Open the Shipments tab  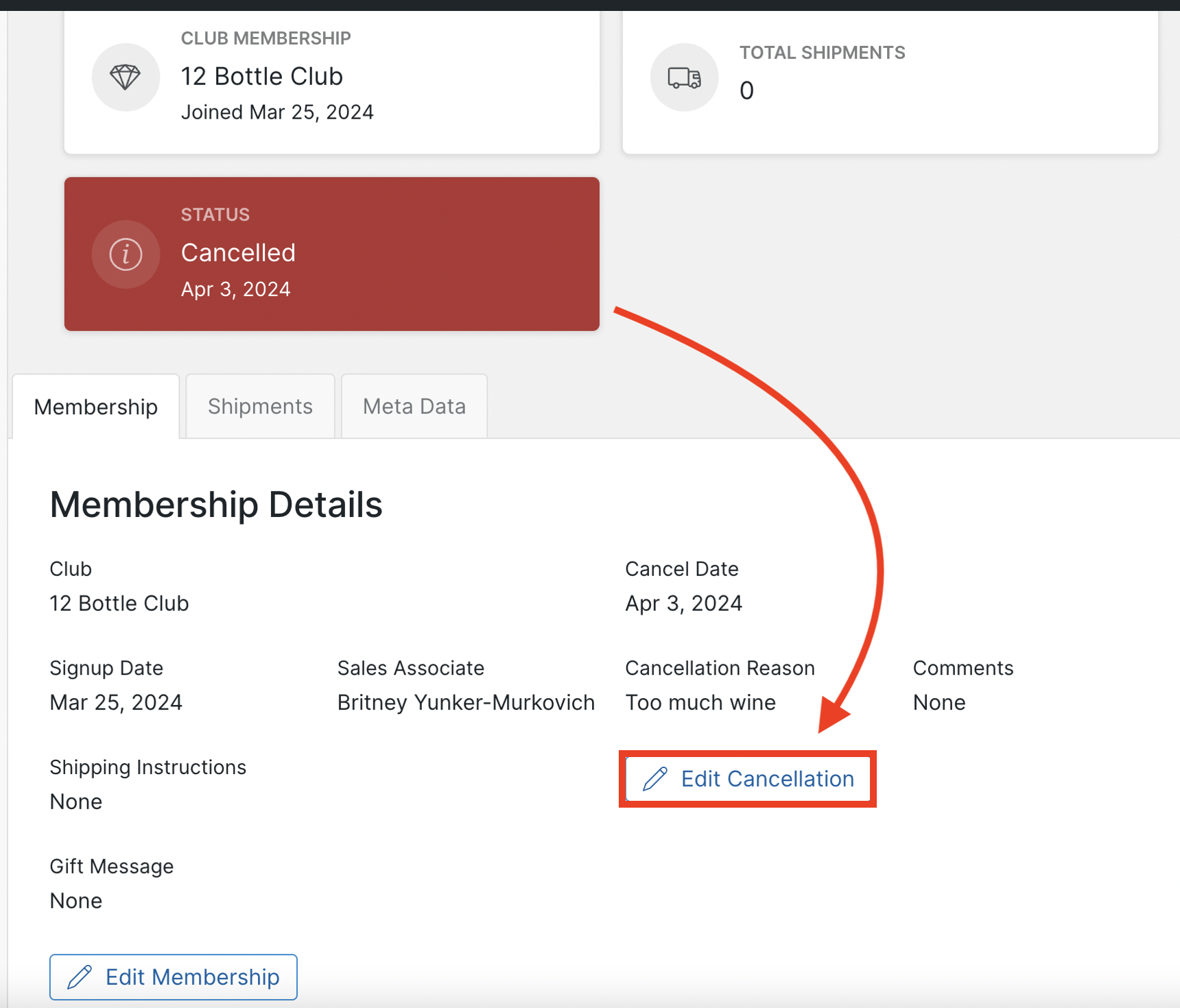point(259,406)
